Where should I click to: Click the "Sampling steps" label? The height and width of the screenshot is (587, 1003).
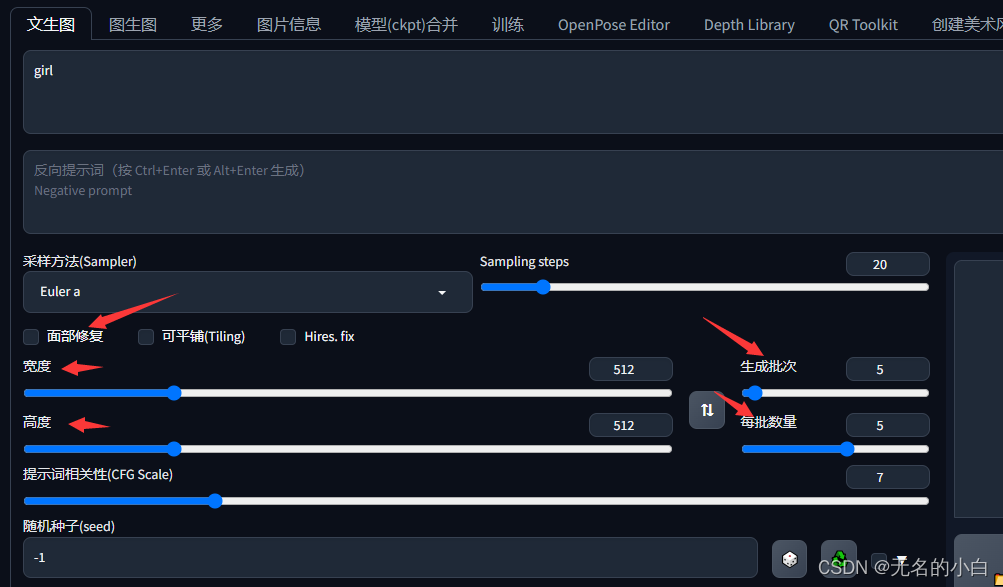pyautogui.click(x=525, y=262)
